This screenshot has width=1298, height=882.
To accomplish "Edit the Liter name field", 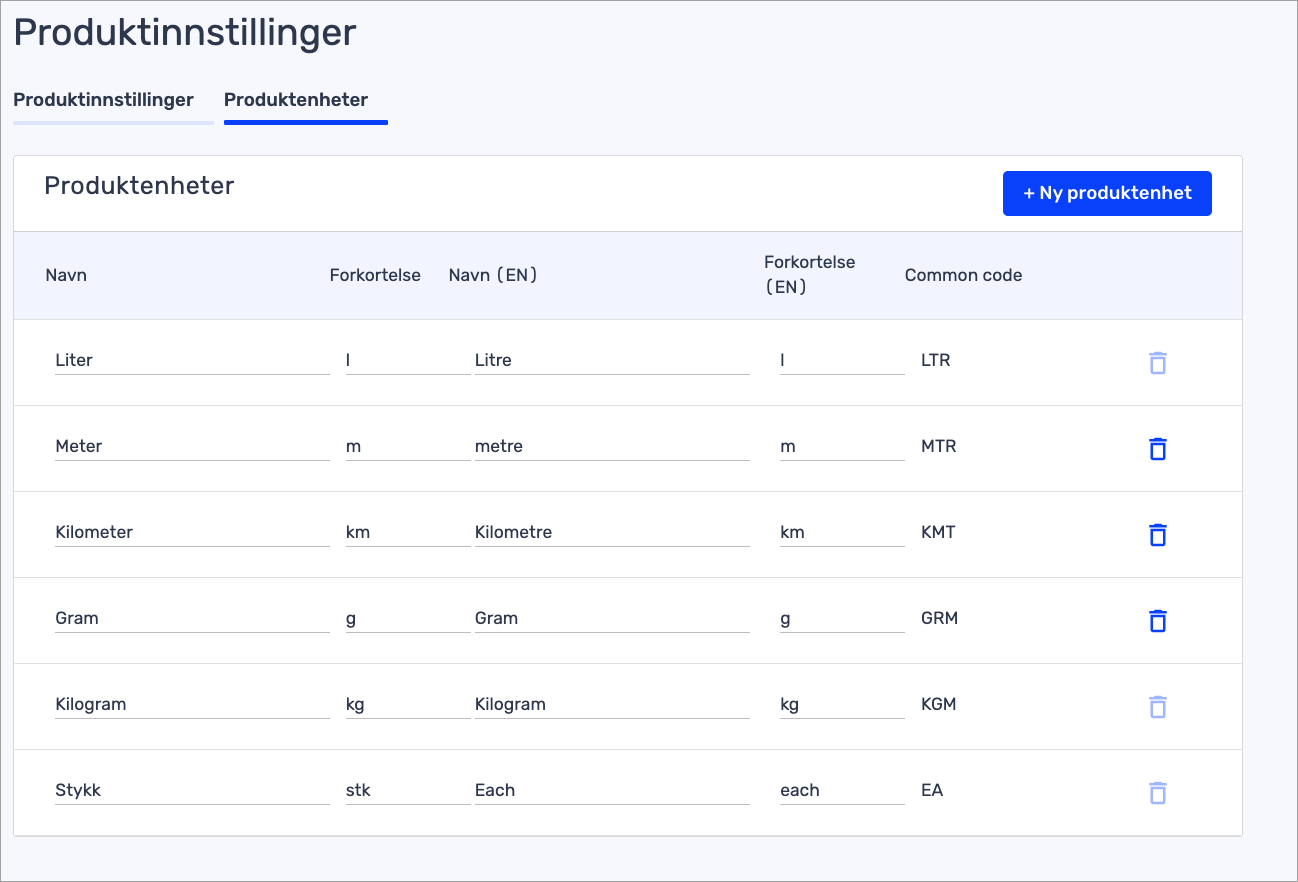I will (x=192, y=360).
